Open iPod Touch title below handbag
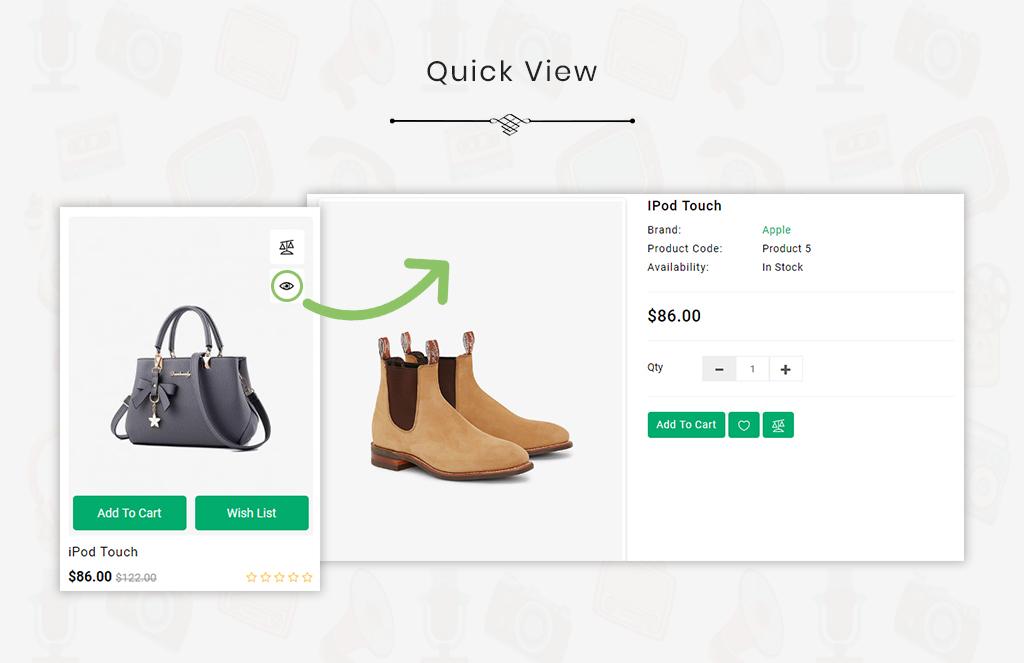The width and height of the screenshot is (1024, 663). click(x=103, y=552)
